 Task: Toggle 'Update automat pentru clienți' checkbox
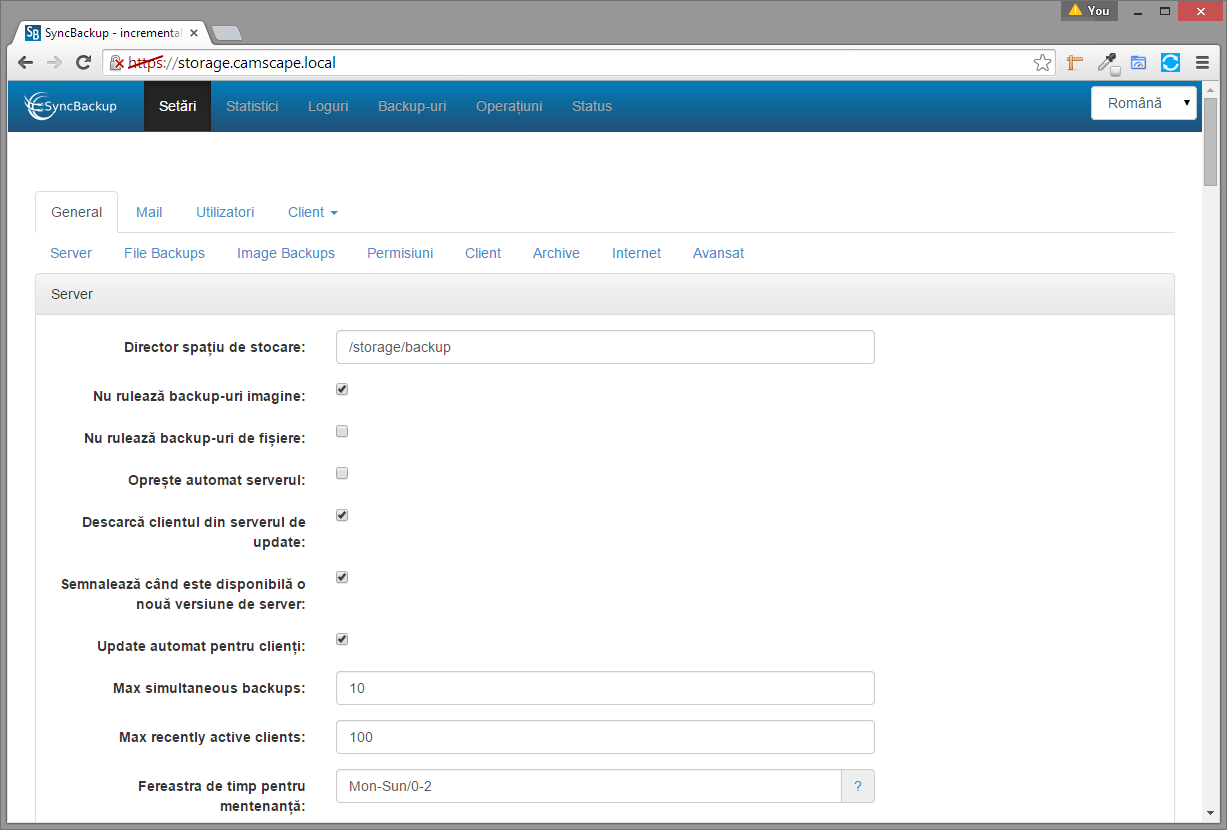click(x=342, y=639)
